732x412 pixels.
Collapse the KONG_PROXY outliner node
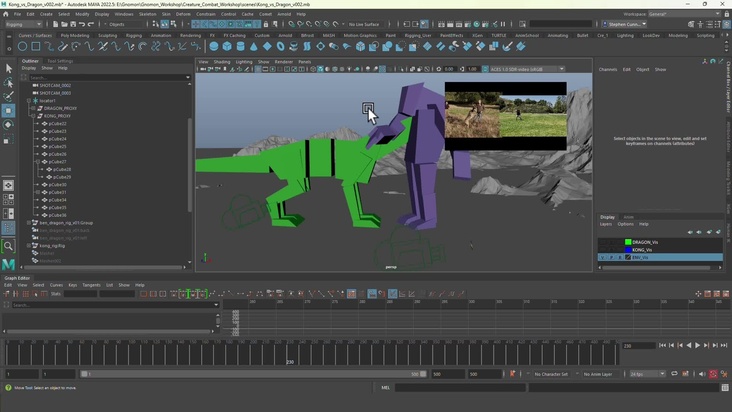point(33,116)
